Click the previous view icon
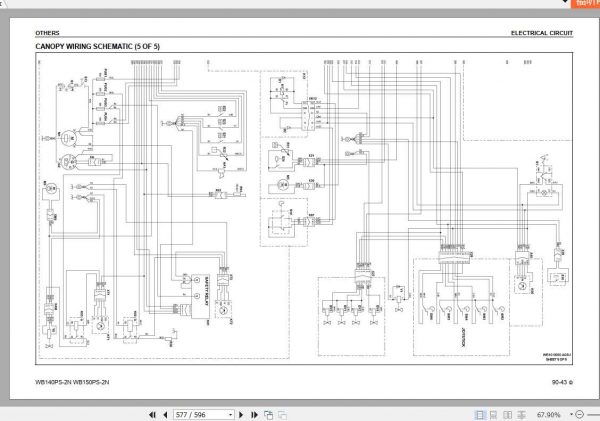The image size is (600, 421). tap(269, 415)
